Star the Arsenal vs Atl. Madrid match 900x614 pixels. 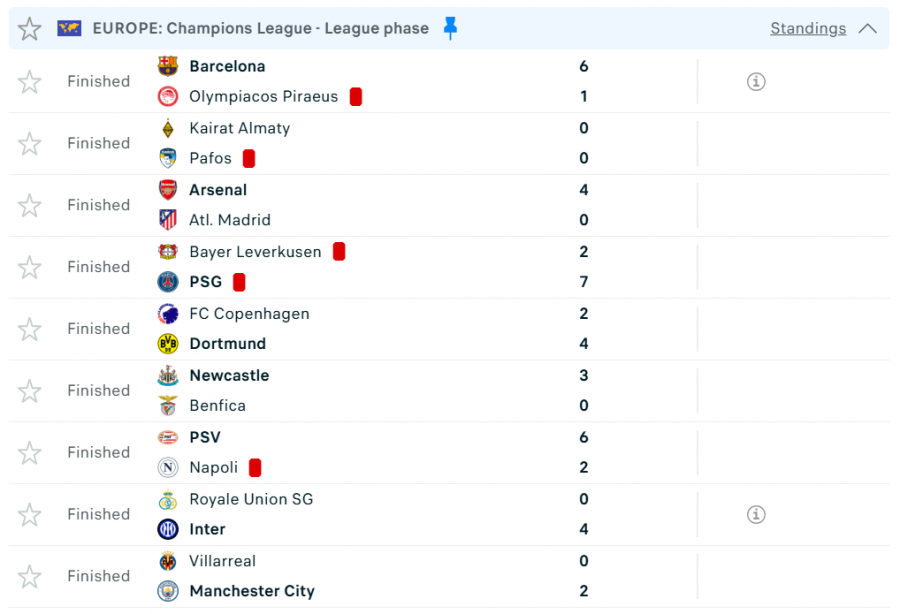point(30,206)
